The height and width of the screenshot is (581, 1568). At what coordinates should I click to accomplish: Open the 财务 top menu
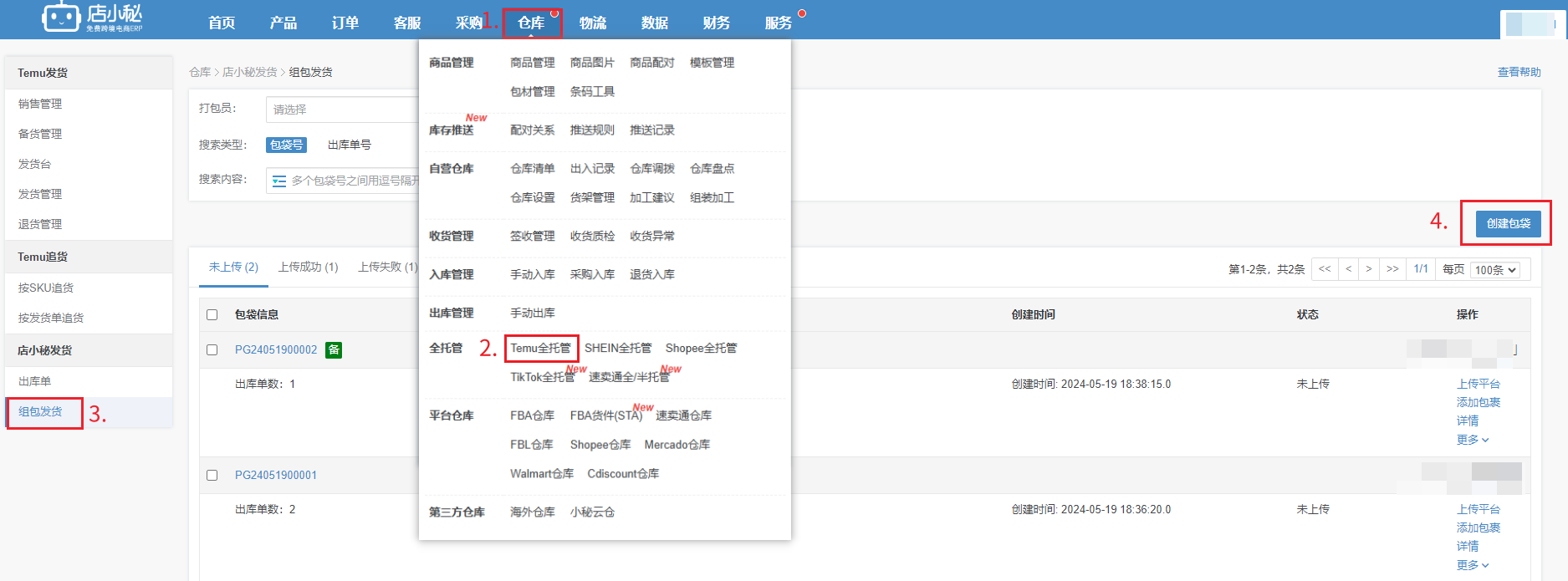[x=717, y=23]
